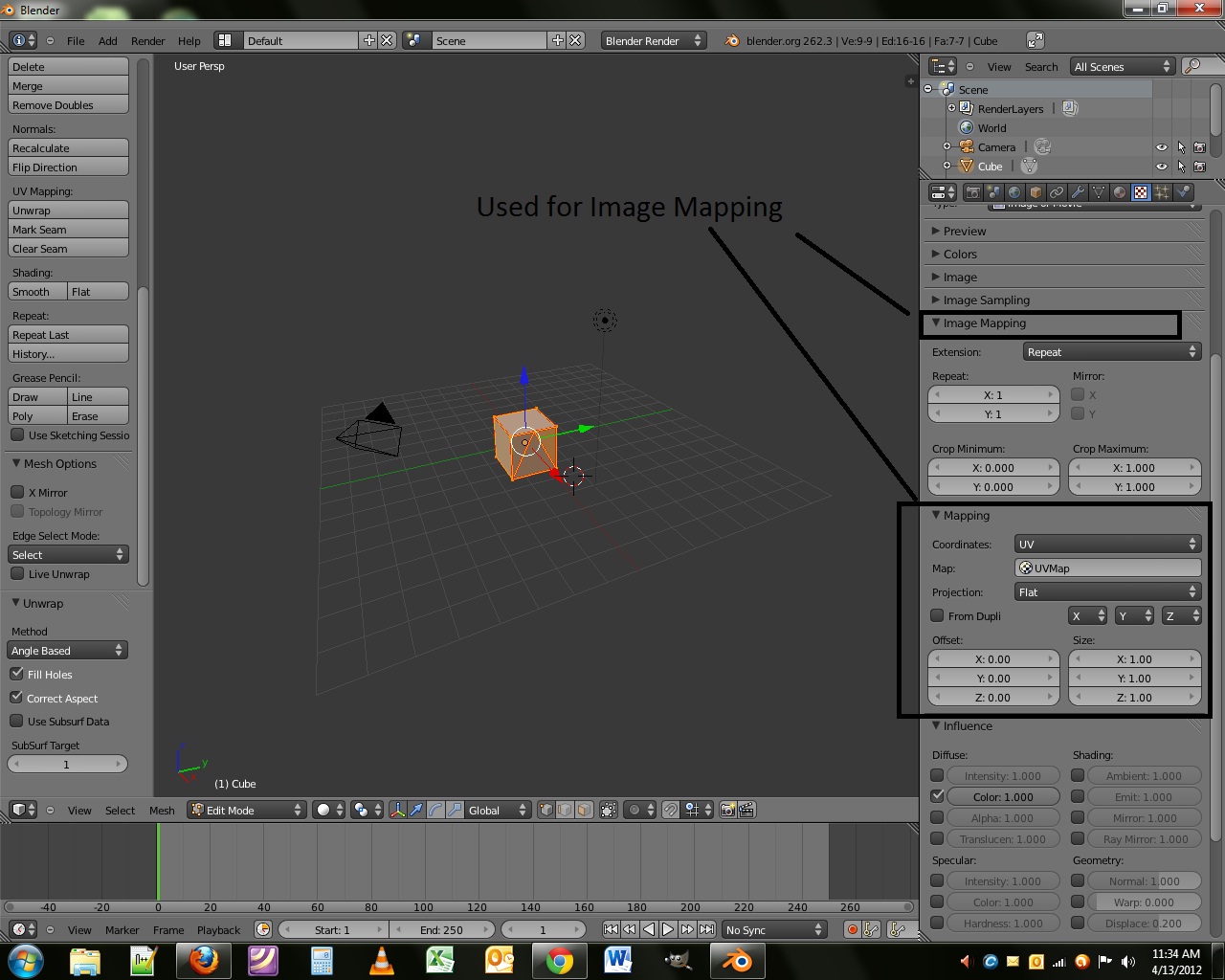Open the Texture properties checker tab
The width and height of the screenshot is (1225, 980).
[x=1141, y=192]
